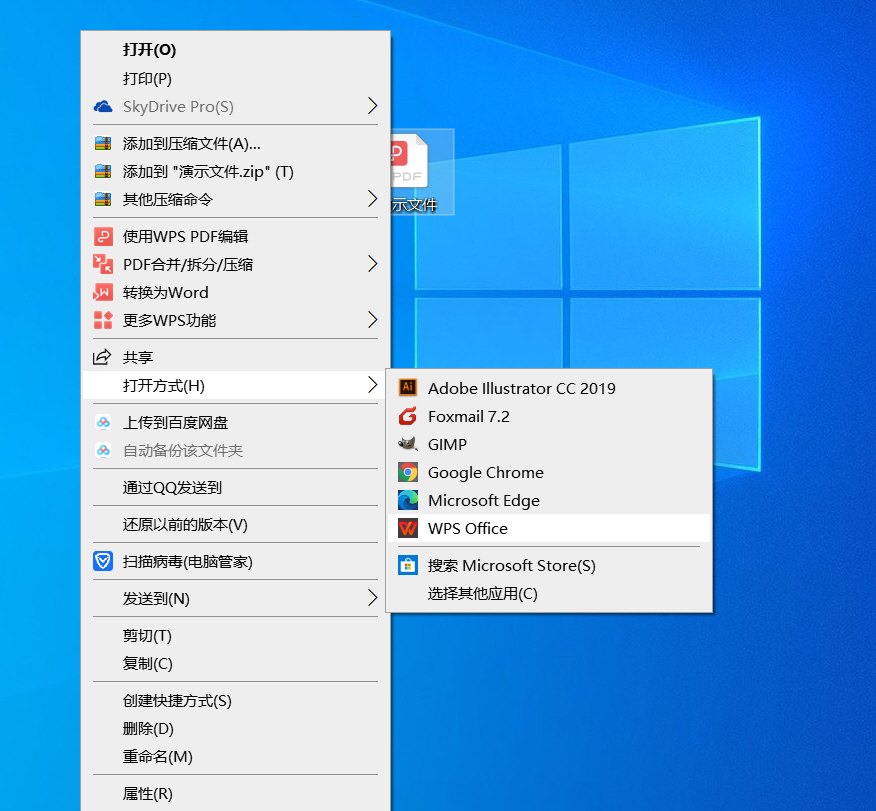Select 转换为Word menu entry
This screenshot has height=811, width=876.
[235, 292]
